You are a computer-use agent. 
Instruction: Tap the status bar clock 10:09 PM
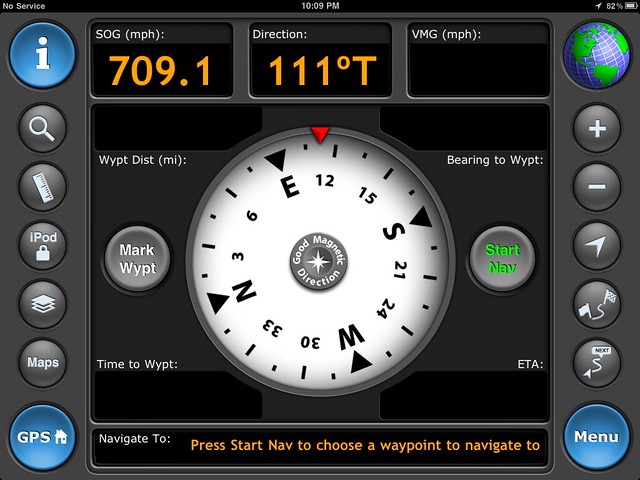[320, 6]
